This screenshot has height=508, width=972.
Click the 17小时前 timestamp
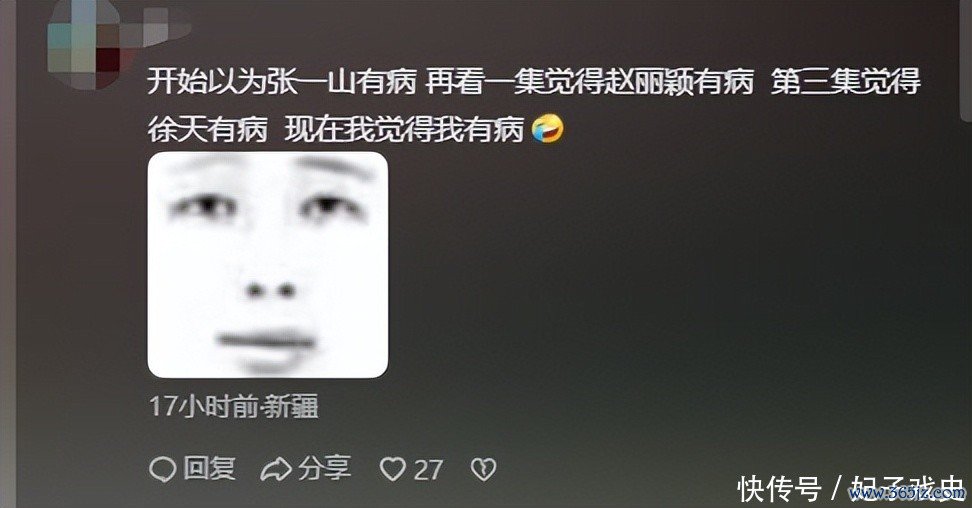point(203,407)
